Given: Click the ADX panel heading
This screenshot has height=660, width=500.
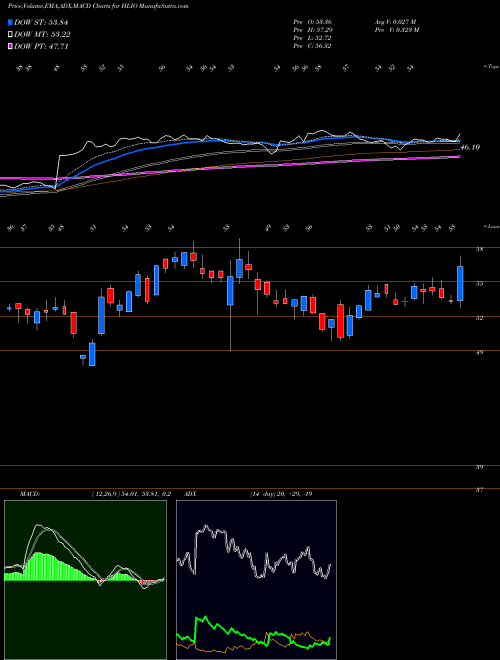Looking at the screenshot, I should coord(191,494).
